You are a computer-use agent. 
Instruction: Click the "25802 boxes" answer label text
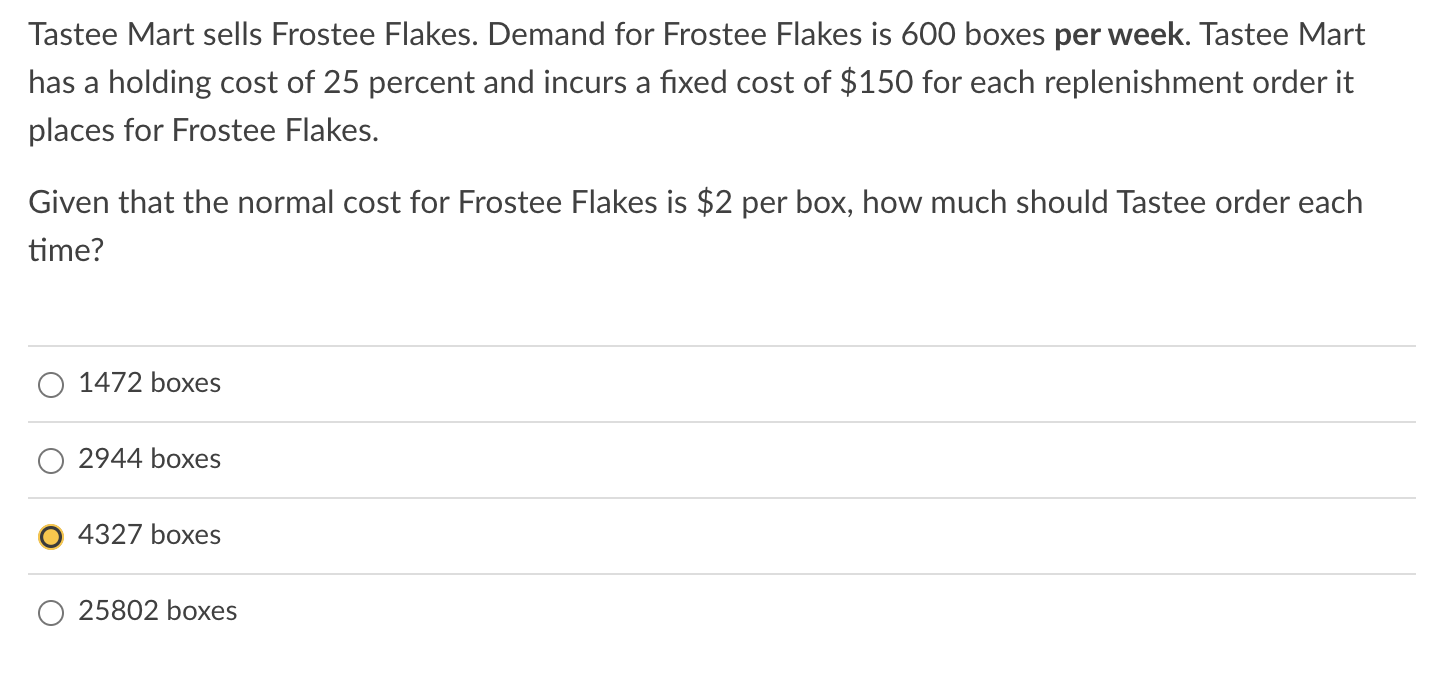pos(157,612)
